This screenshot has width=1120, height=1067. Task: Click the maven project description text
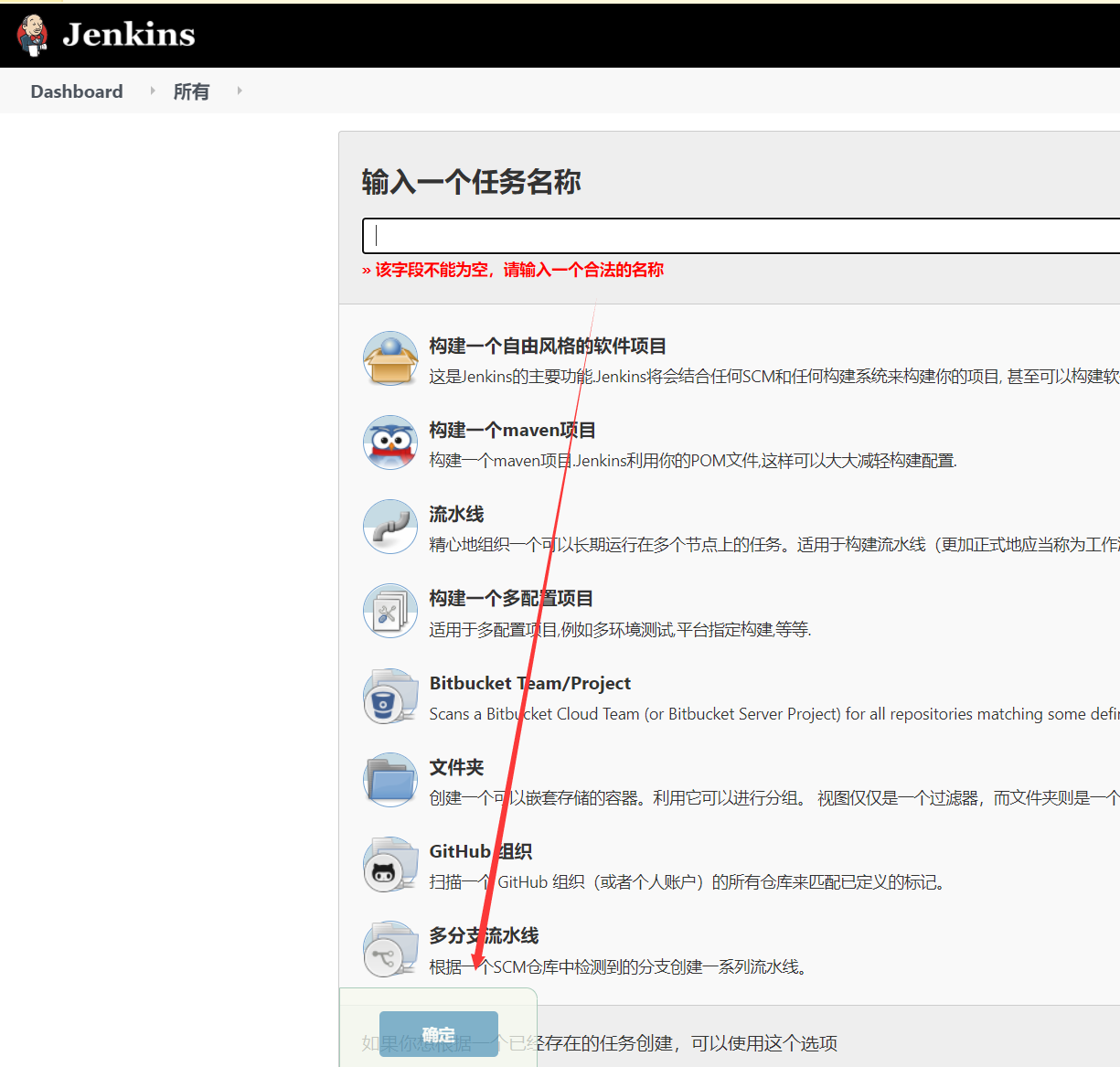[693, 461]
